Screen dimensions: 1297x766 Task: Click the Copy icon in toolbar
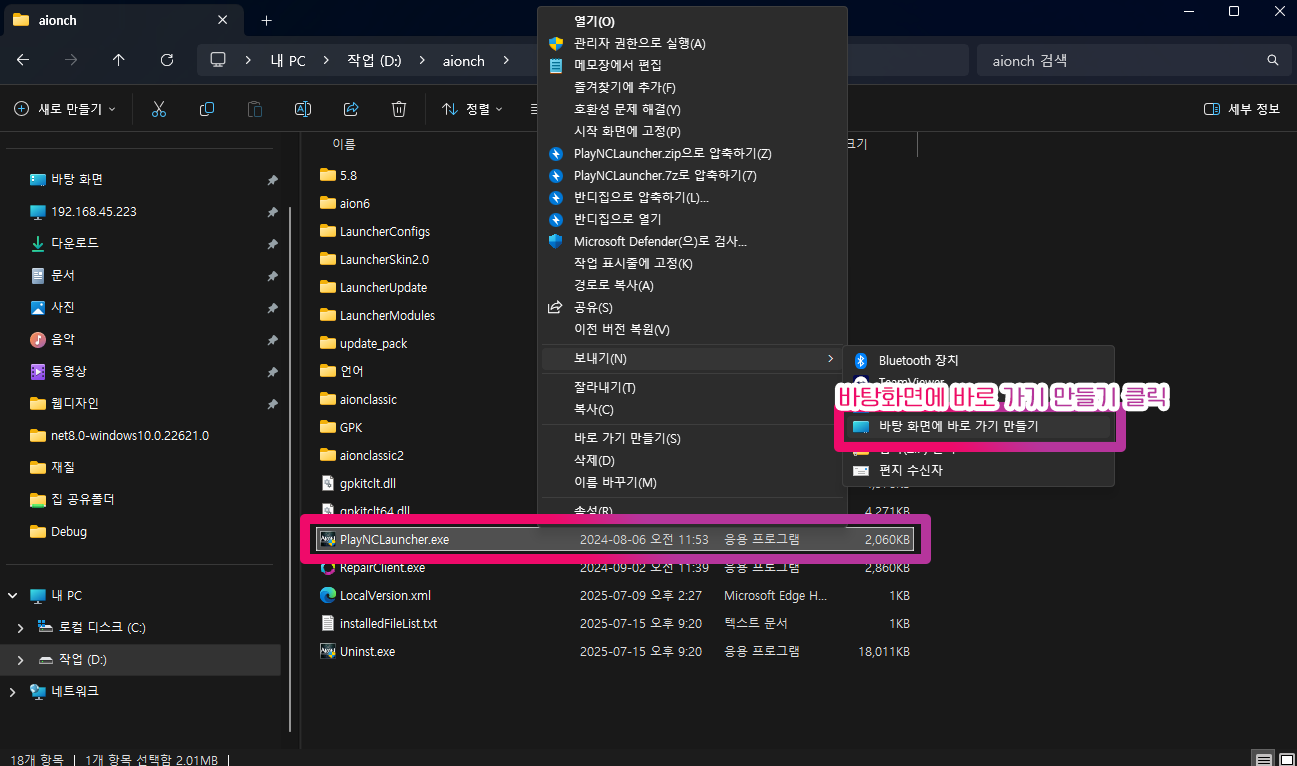click(207, 109)
